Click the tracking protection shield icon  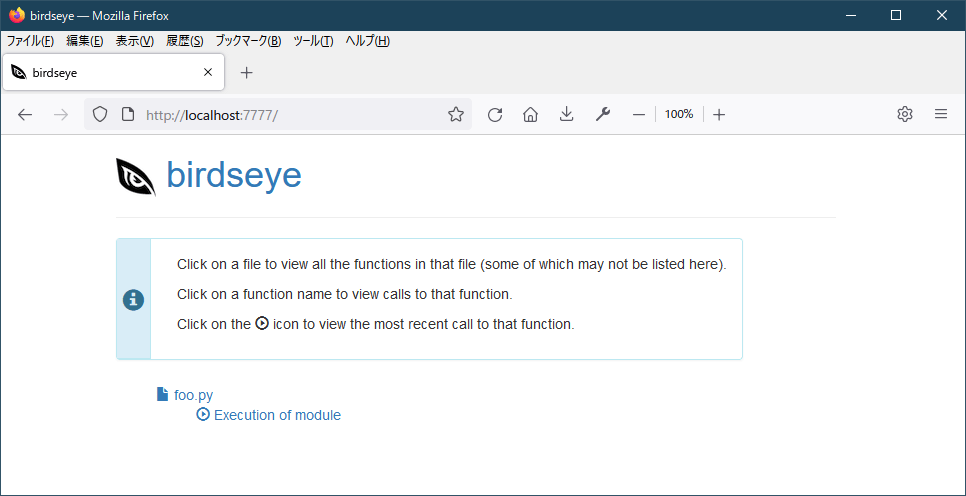click(100, 114)
